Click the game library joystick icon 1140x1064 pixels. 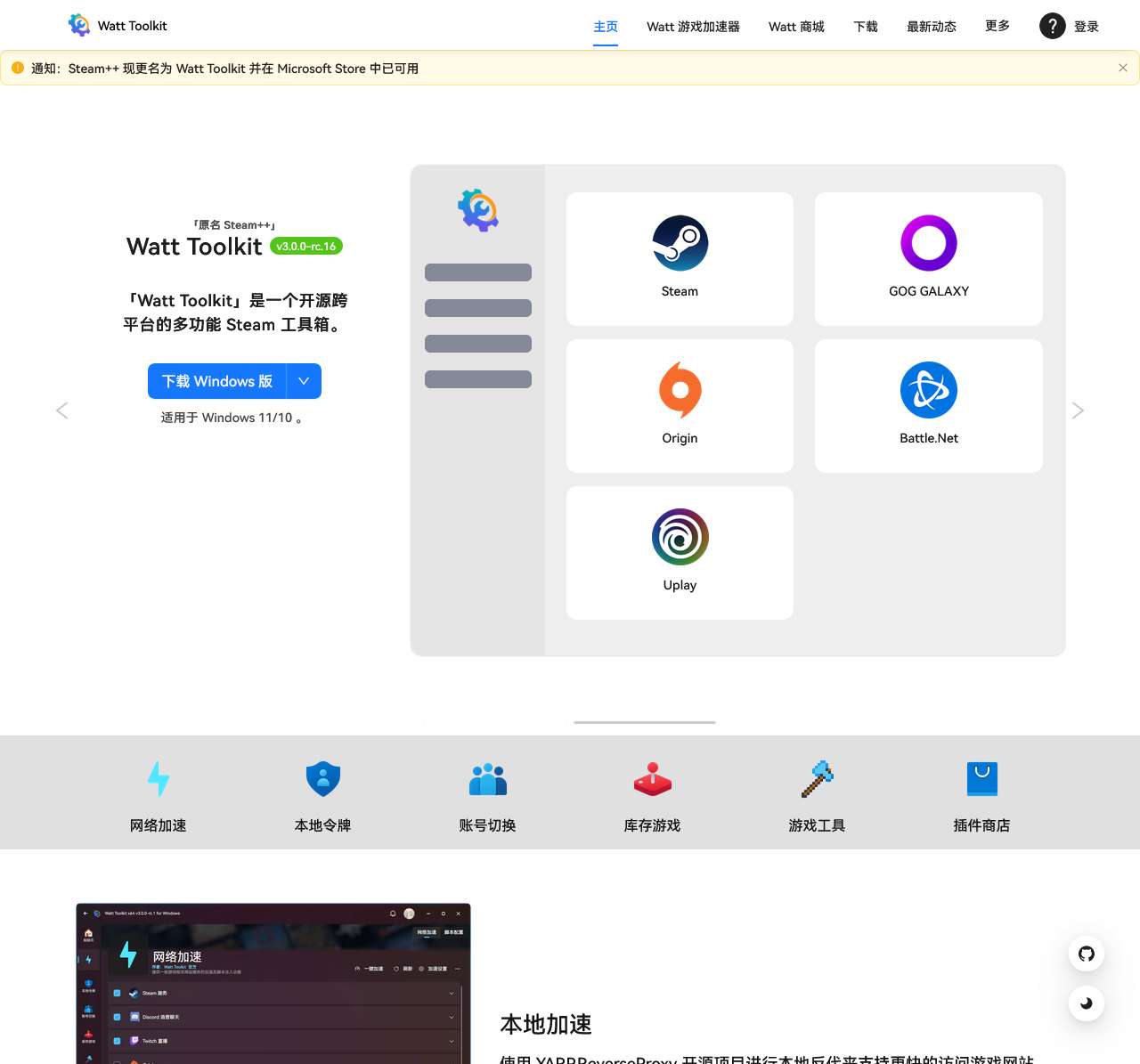[x=653, y=779]
